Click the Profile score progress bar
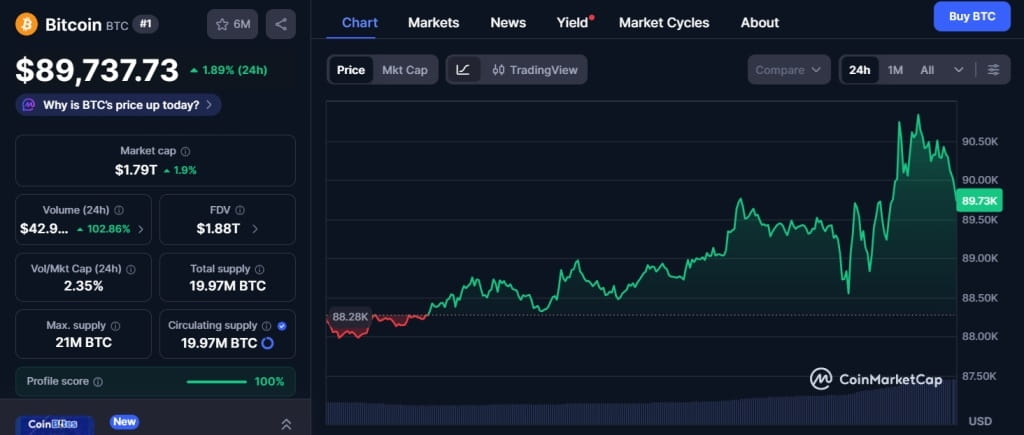1024x435 pixels. coord(216,381)
